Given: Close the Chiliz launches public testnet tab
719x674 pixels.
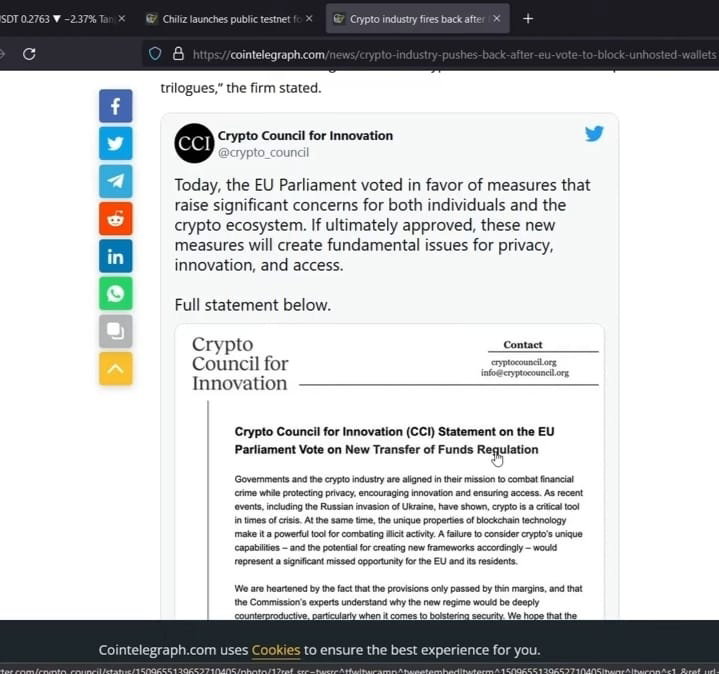Looking at the screenshot, I should (x=309, y=18).
